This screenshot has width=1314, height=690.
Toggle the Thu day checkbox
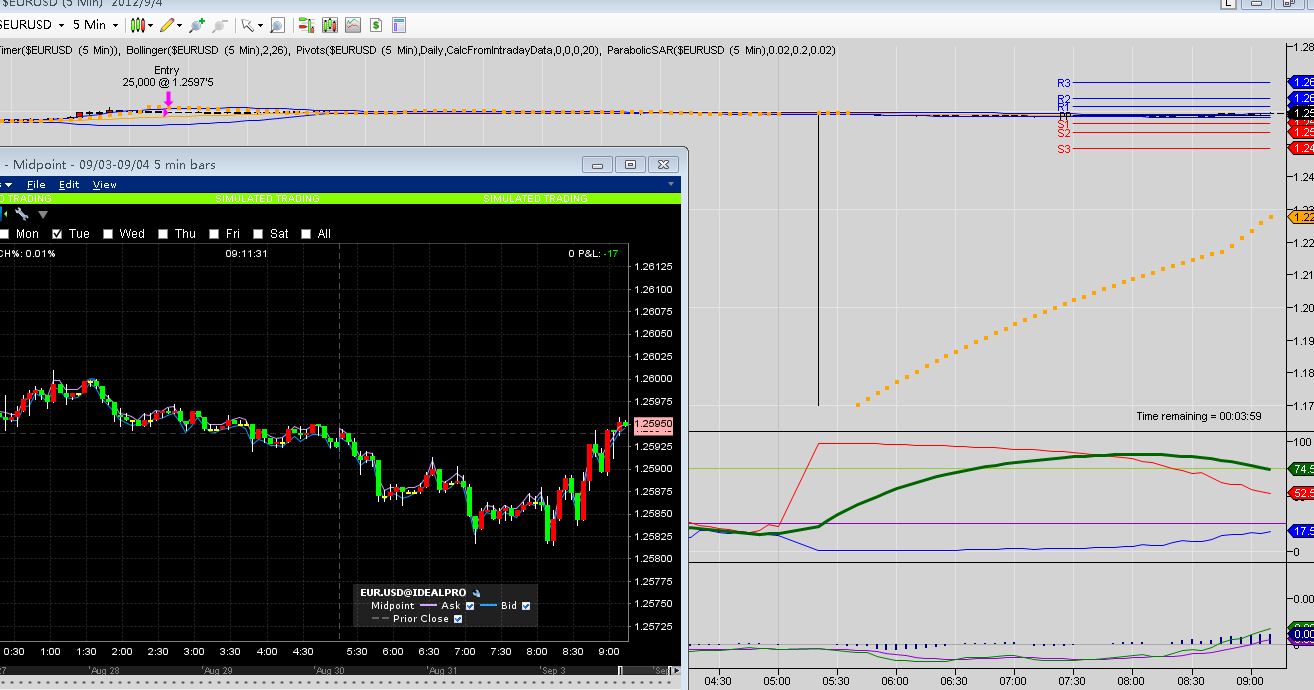point(163,234)
